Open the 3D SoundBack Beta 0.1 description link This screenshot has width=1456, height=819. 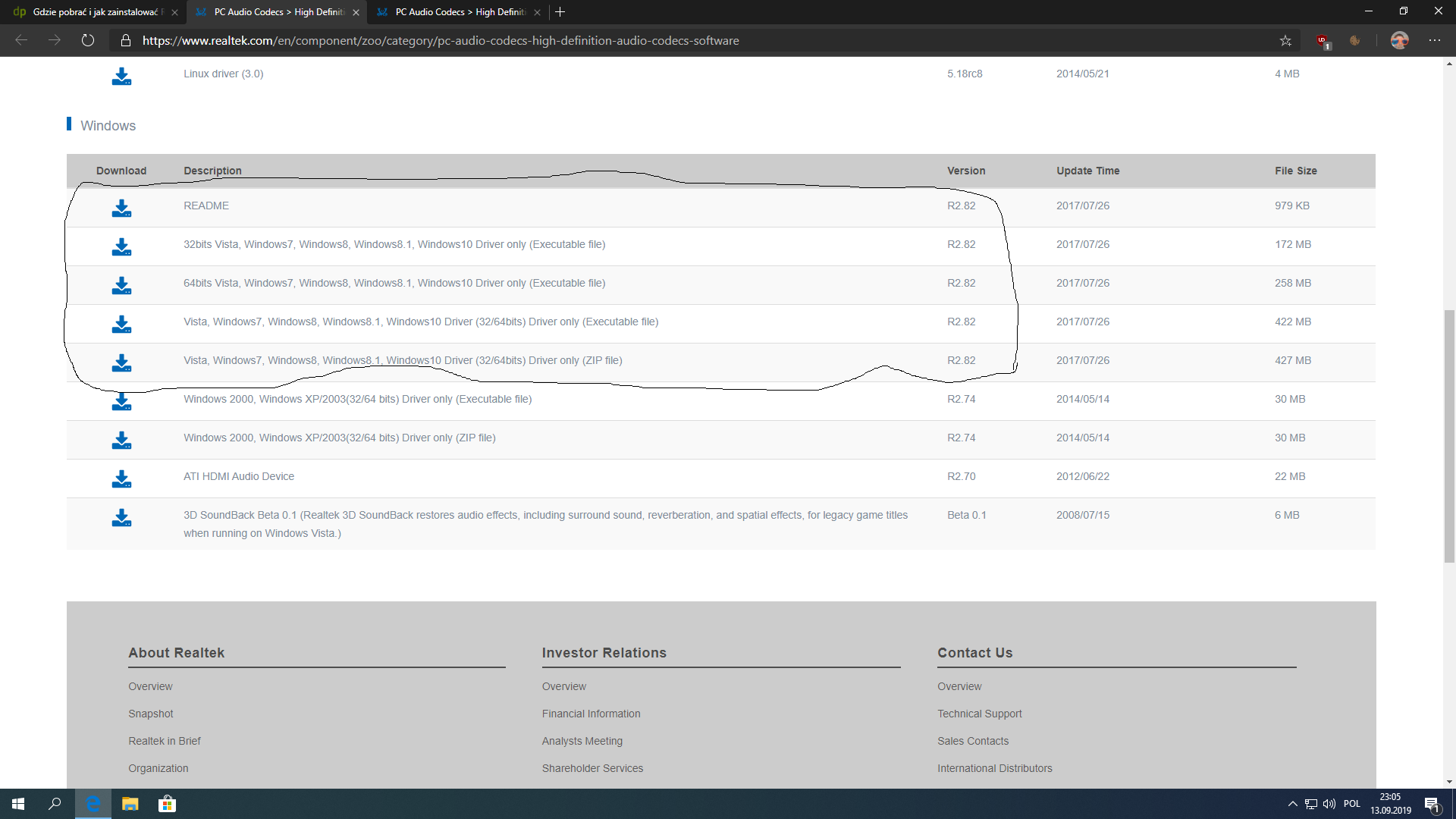(x=545, y=524)
